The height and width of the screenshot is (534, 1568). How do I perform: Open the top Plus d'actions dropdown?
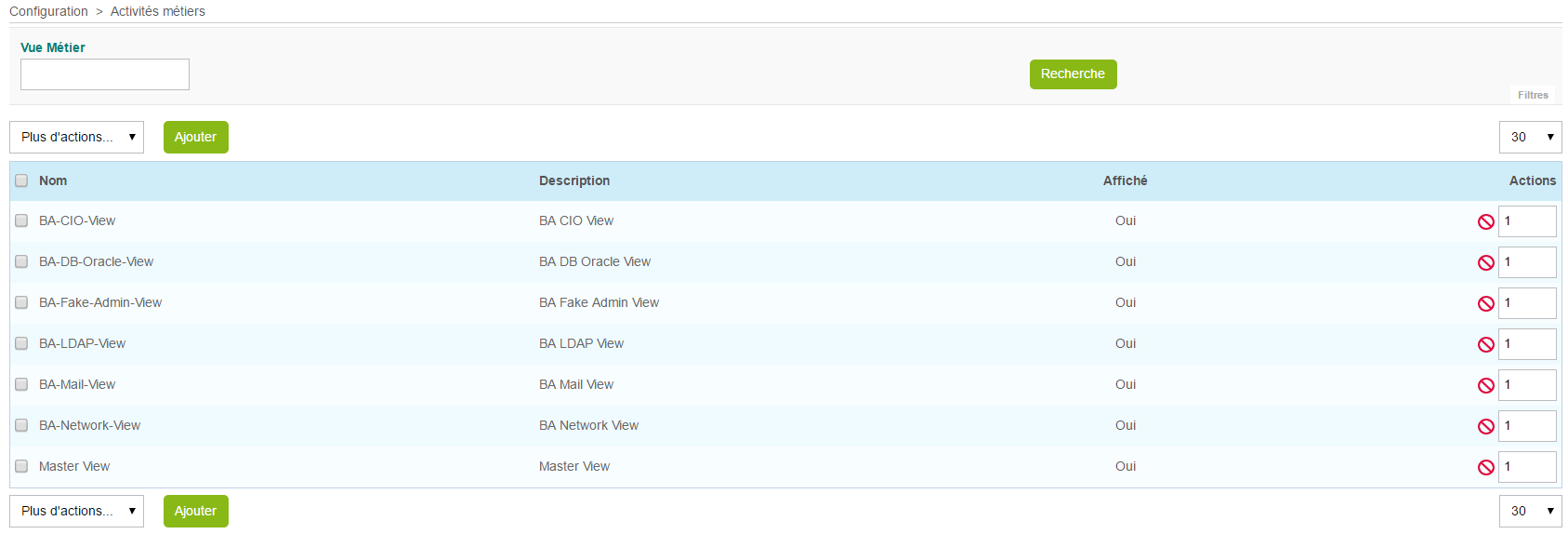pyautogui.click(x=76, y=137)
